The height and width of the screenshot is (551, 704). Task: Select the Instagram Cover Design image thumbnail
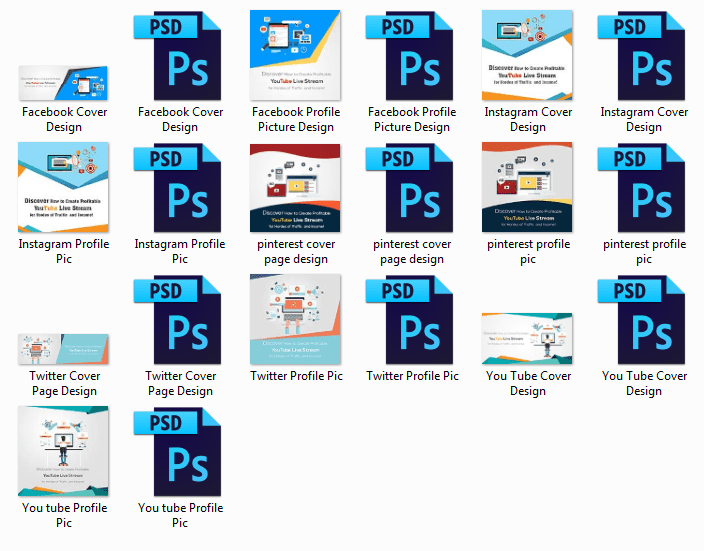(x=528, y=56)
